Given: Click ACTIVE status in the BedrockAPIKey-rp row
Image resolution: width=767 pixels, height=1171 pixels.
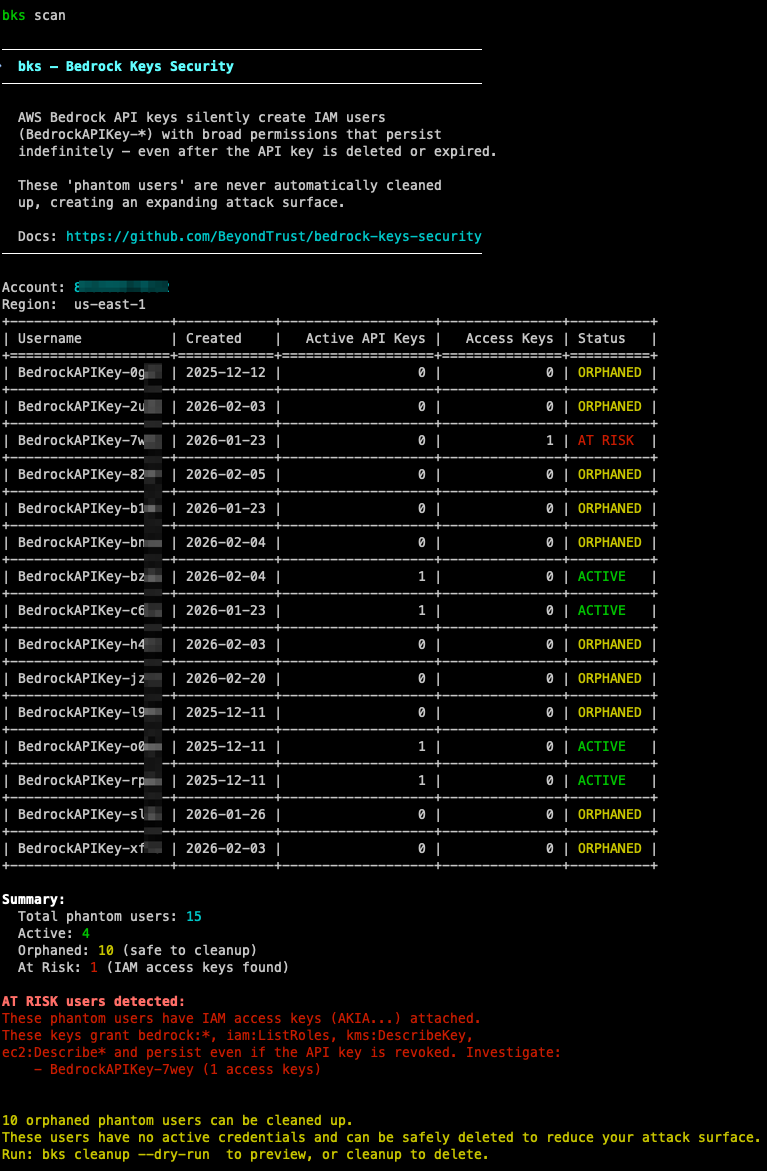Looking at the screenshot, I should [x=601, y=780].
